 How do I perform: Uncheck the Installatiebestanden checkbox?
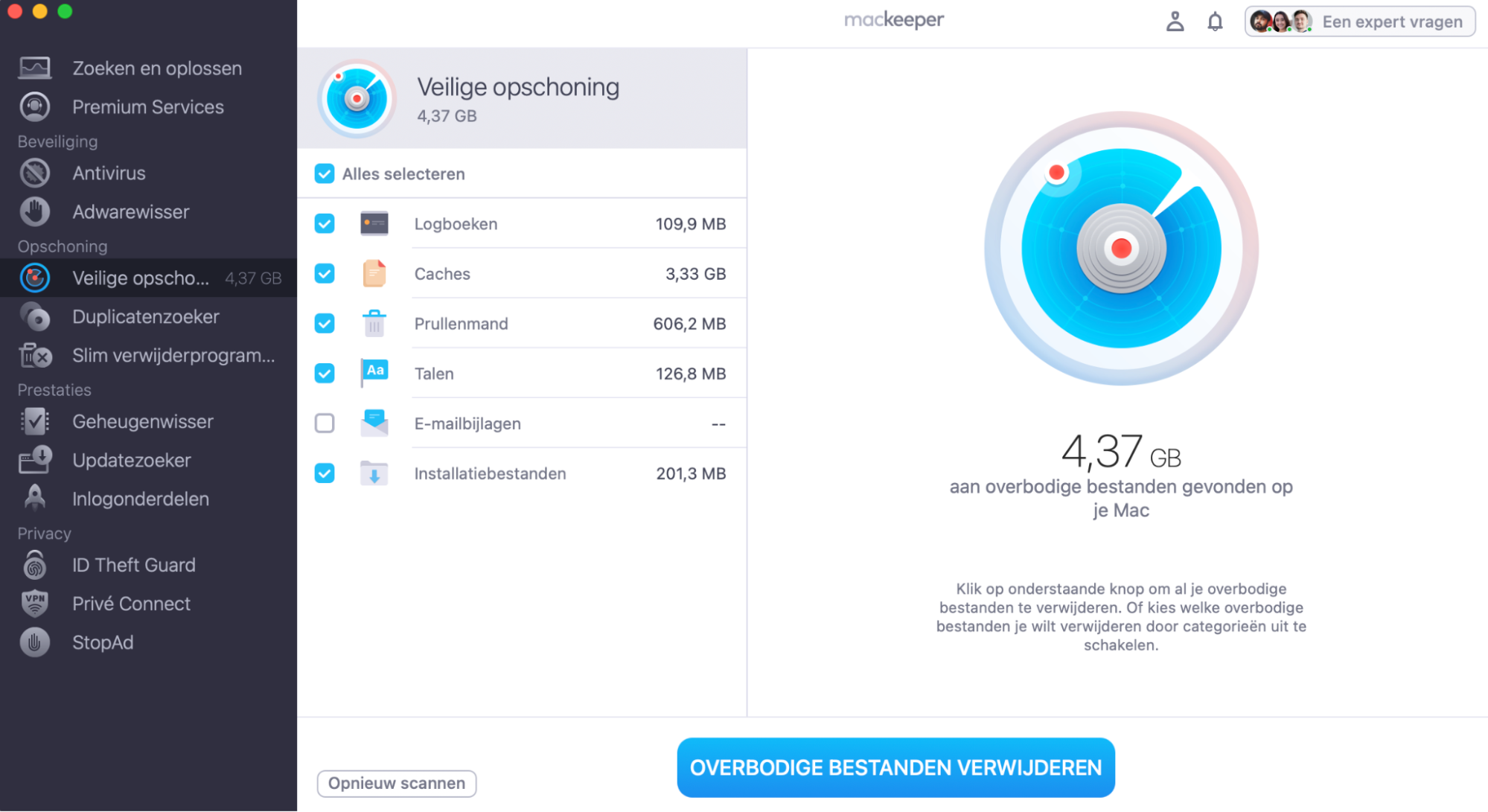pyautogui.click(x=325, y=473)
